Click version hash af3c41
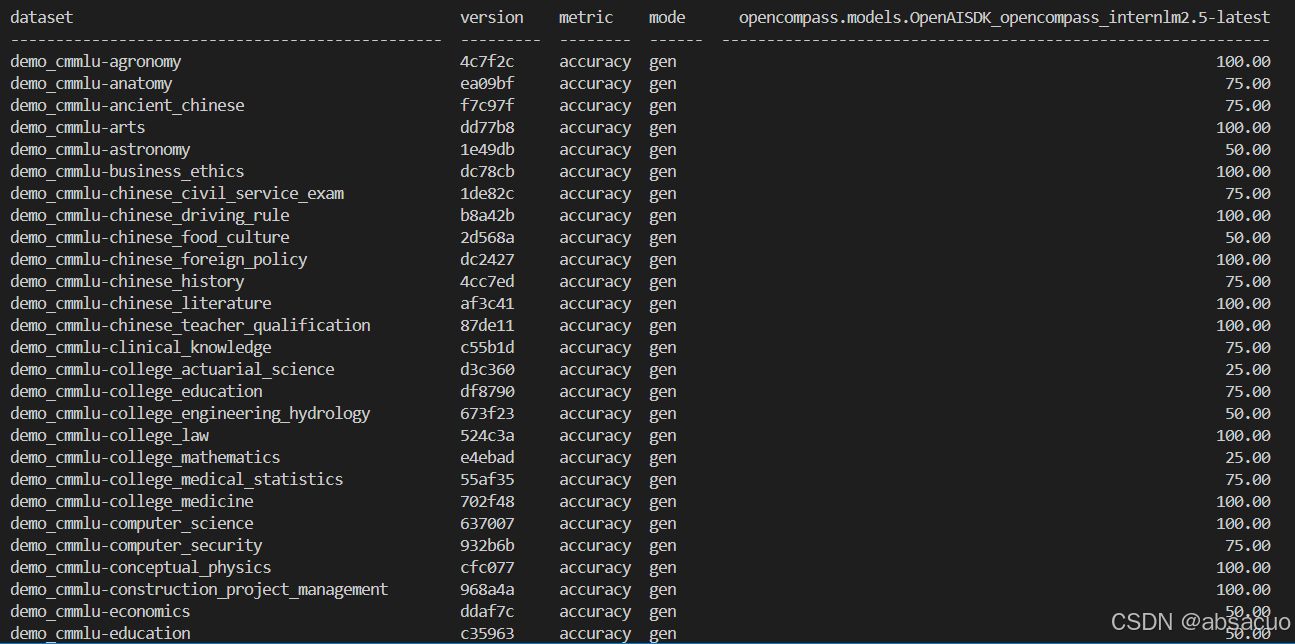The height and width of the screenshot is (644, 1295). [487, 303]
